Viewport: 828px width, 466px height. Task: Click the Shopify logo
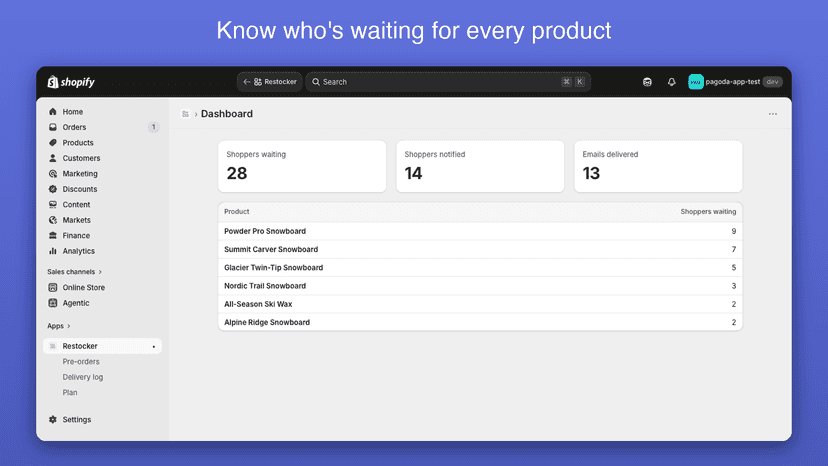pos(71,82)
